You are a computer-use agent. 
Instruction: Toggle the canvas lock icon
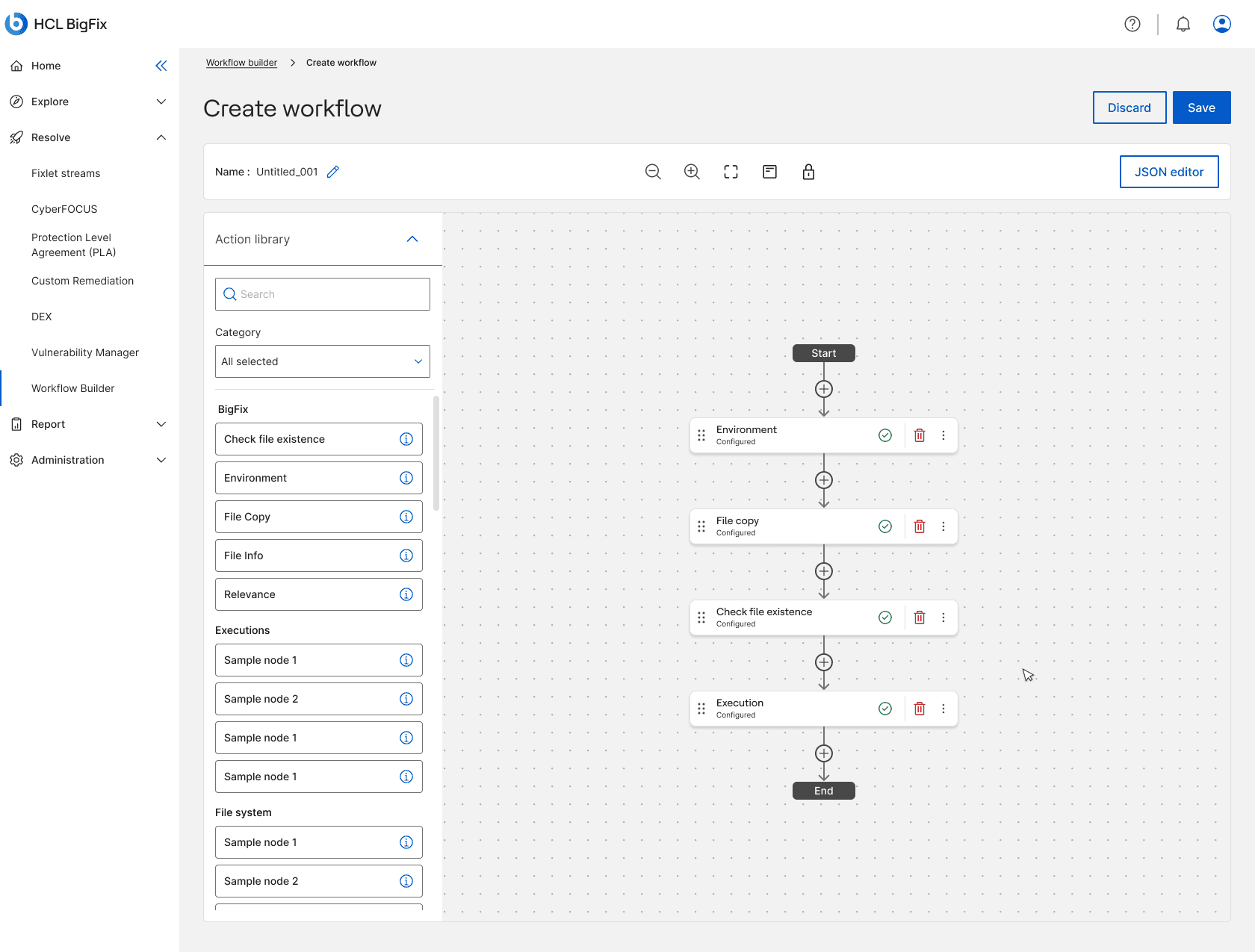(x=808, y=172)
